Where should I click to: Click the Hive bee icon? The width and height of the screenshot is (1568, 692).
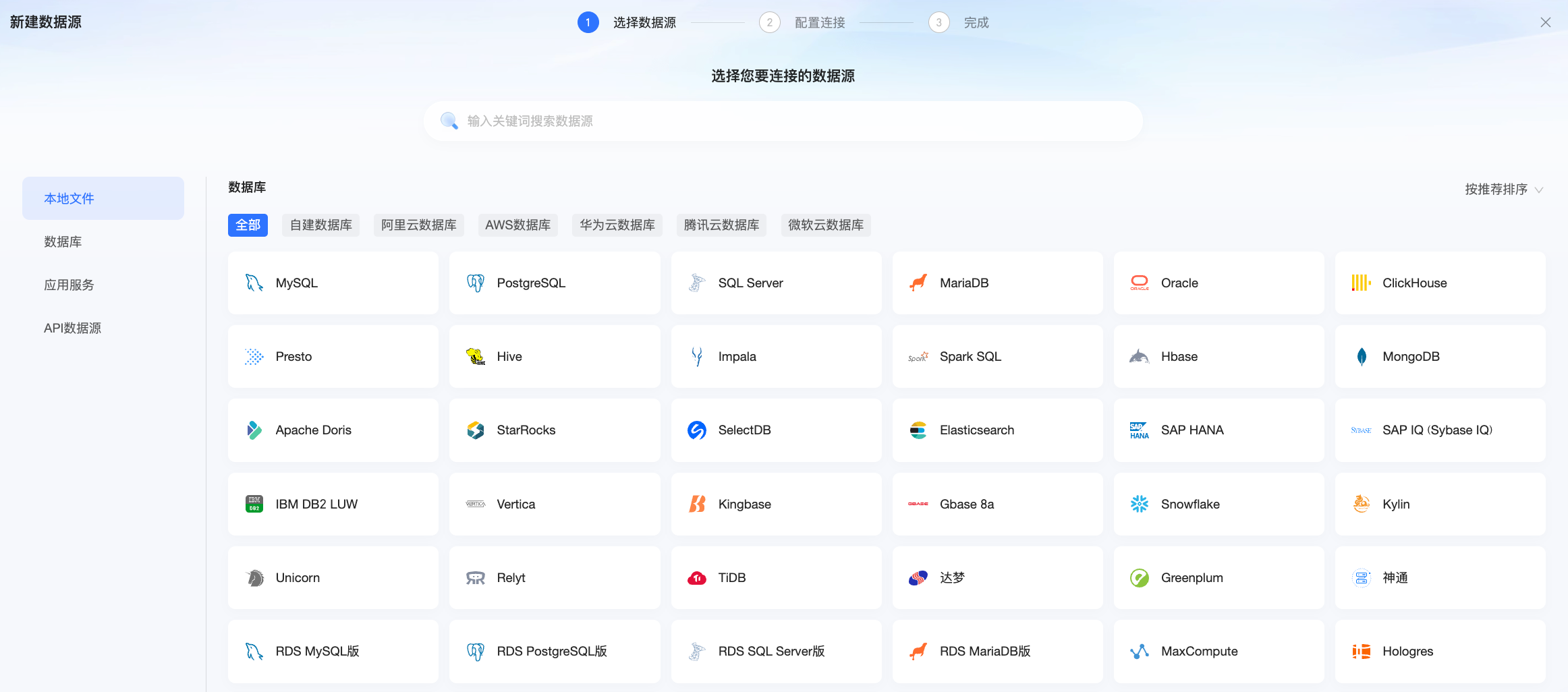(x=476, y=357)
